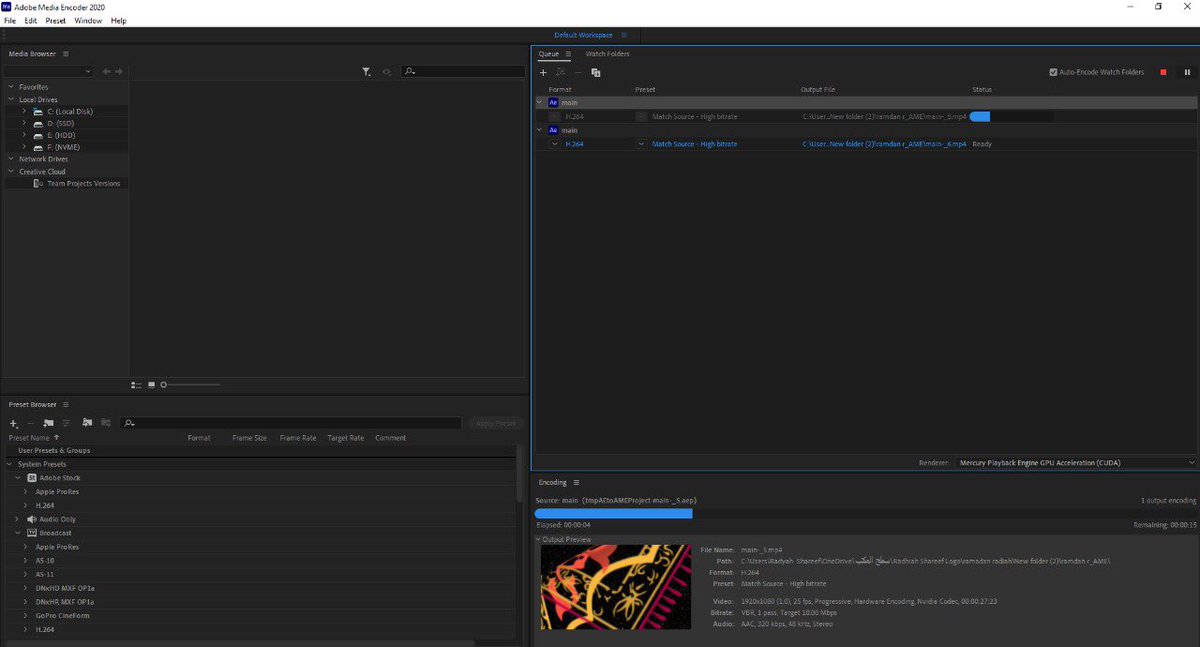Image resolution: width=1200 pixels, height=647 pixels.
Task: Click the Add Source plus icon in Queue
Action: [x=543, y=72]
